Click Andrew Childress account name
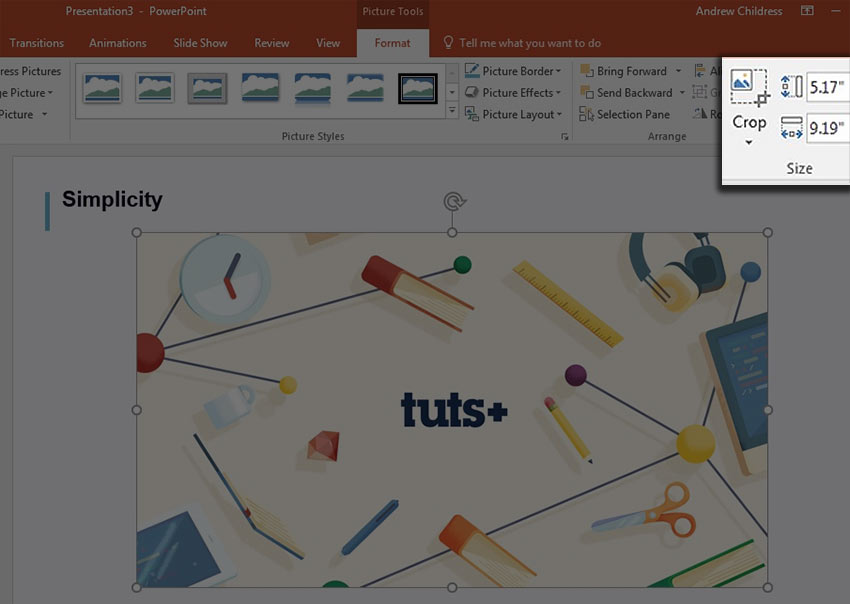 pyautogui.click(x=739, y=11)
